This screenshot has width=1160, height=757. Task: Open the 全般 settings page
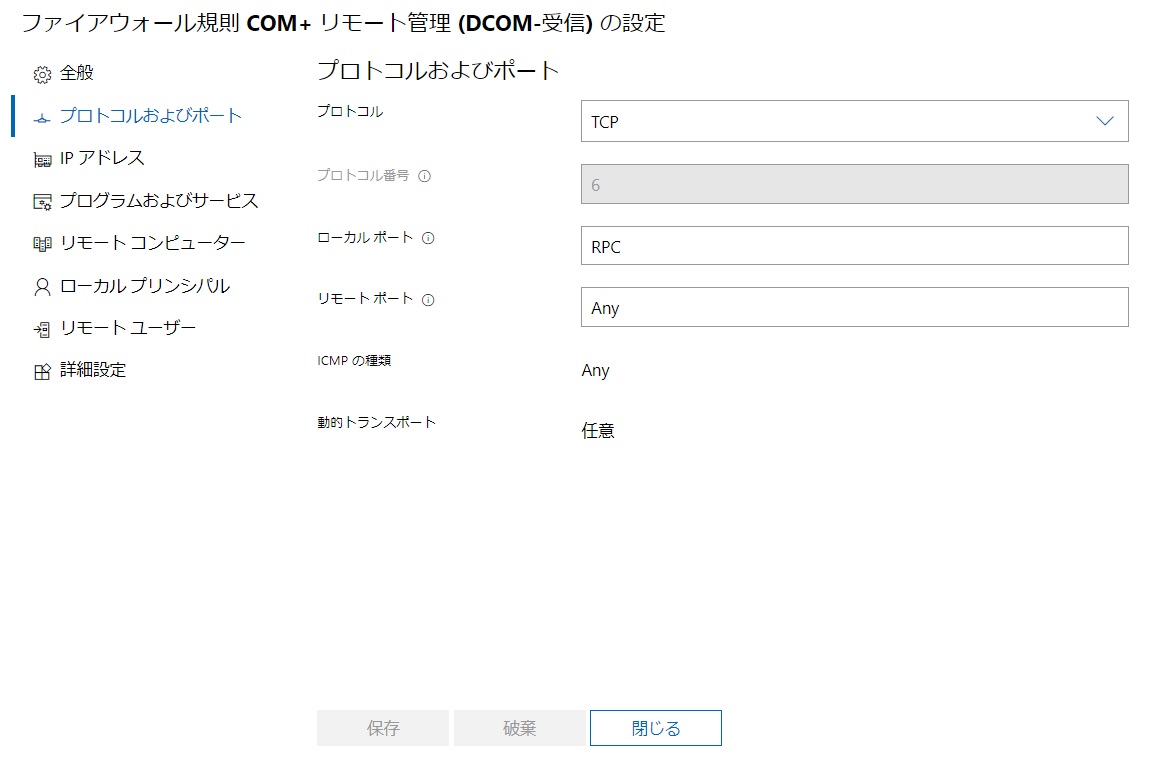[77, 73]
